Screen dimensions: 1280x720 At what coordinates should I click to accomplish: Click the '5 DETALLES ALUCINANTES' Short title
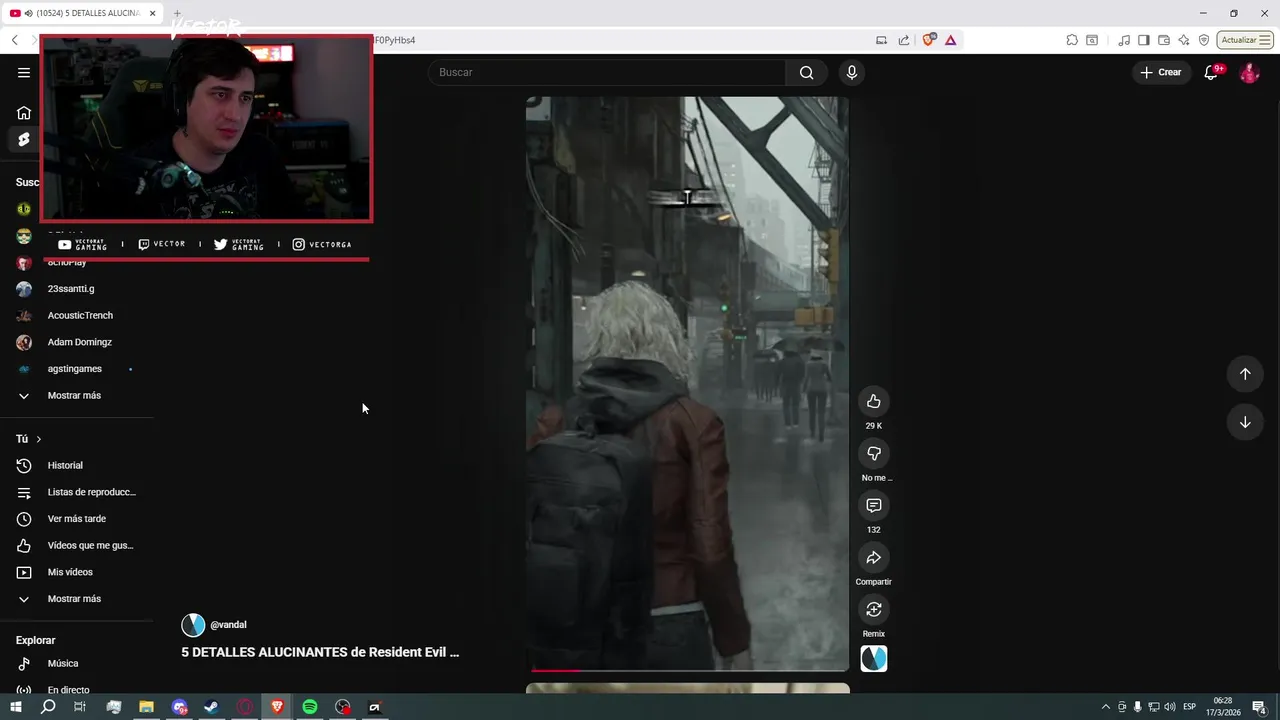pos(320,652)
